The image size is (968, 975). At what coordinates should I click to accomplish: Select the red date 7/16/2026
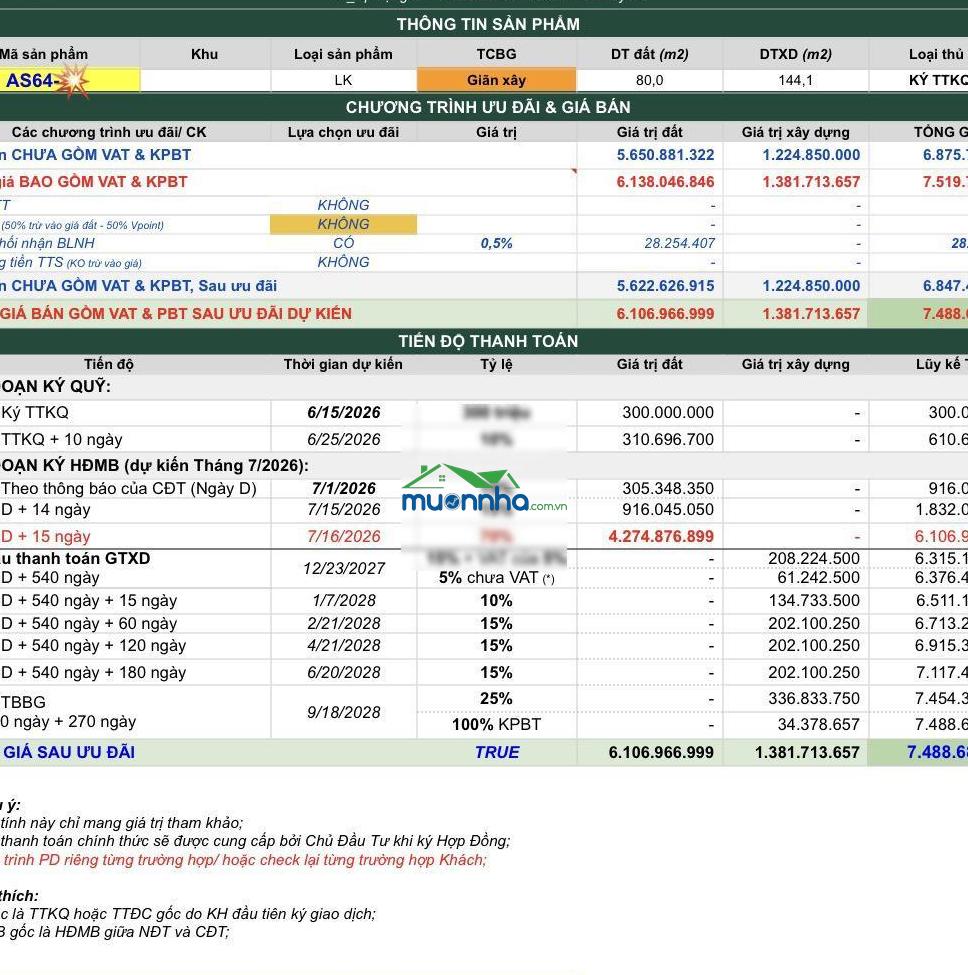(x=343, y=536)
